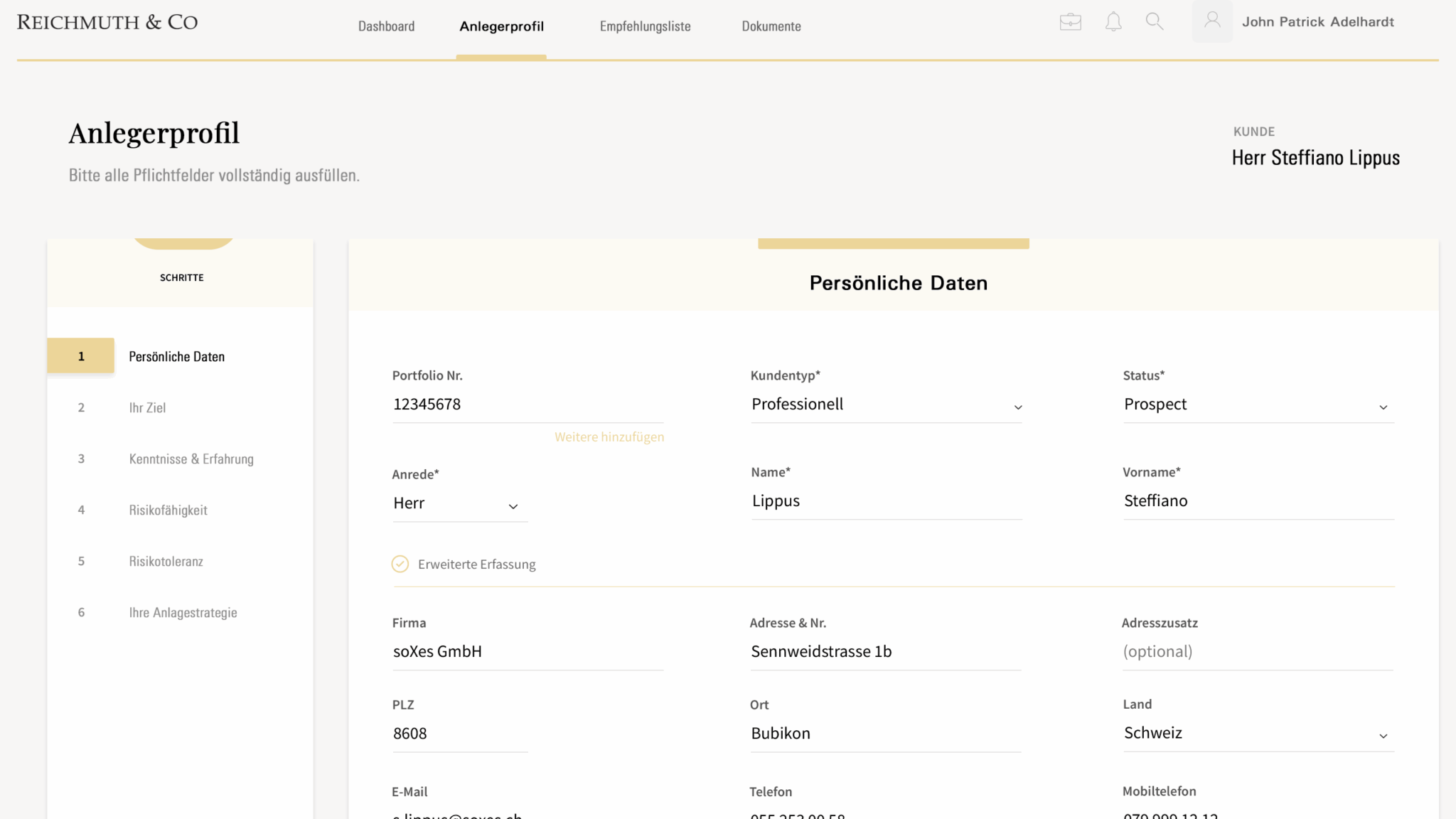This screenshot has width=1456, height=819.
Task: Click the Weitere hinzufügen link
Action: tap(609, 437)
